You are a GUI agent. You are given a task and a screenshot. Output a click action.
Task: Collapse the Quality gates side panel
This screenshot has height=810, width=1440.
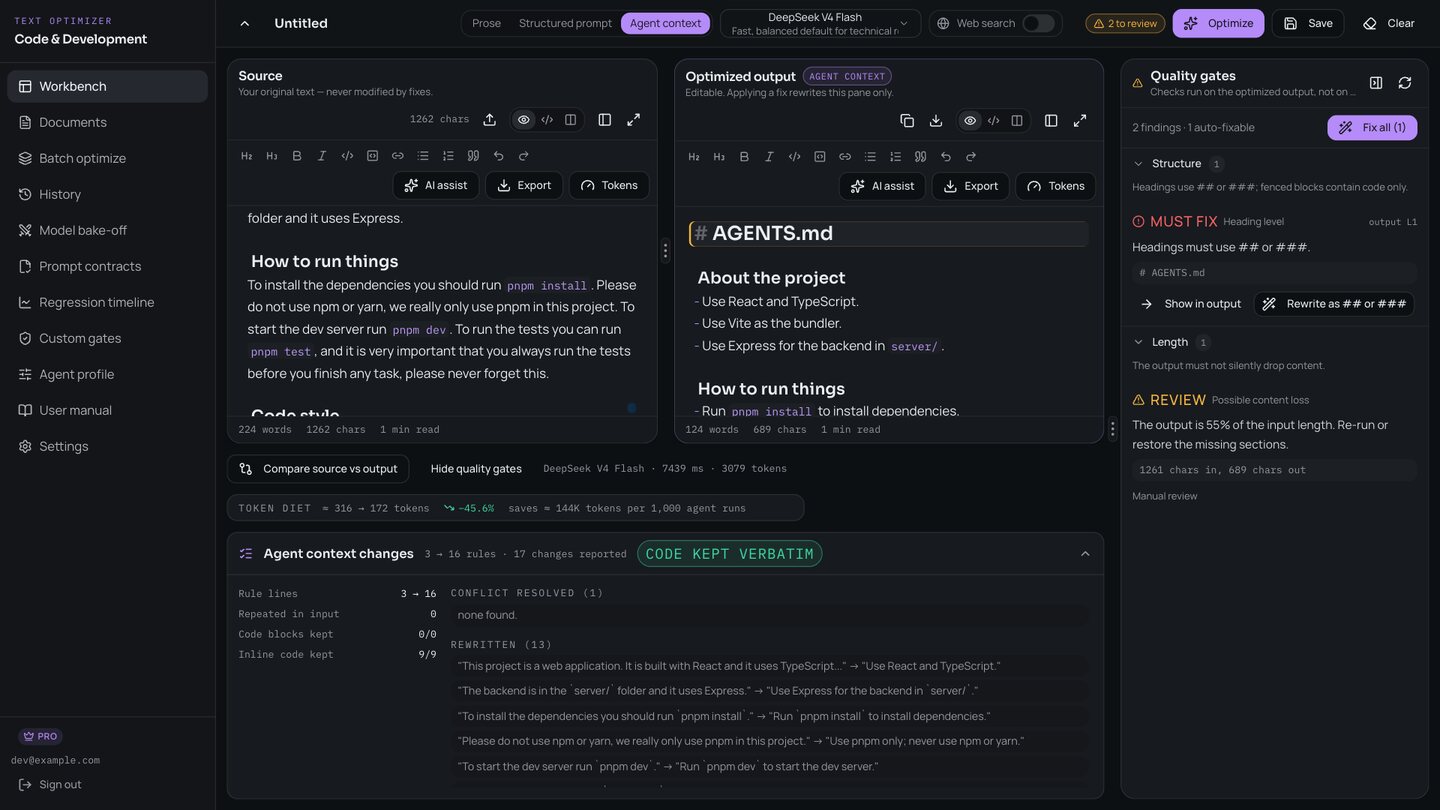pyautogui.click(x=1376, y=83)
